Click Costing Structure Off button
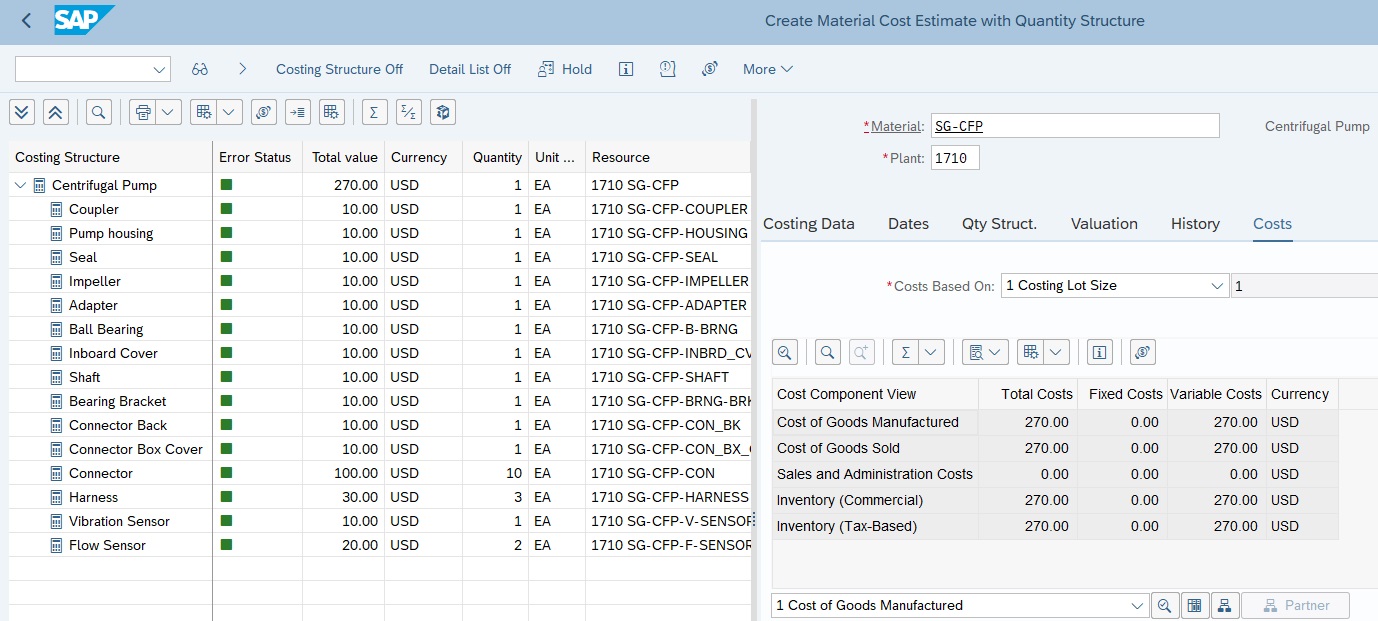Screen dimensions: 1378x621 339,69
